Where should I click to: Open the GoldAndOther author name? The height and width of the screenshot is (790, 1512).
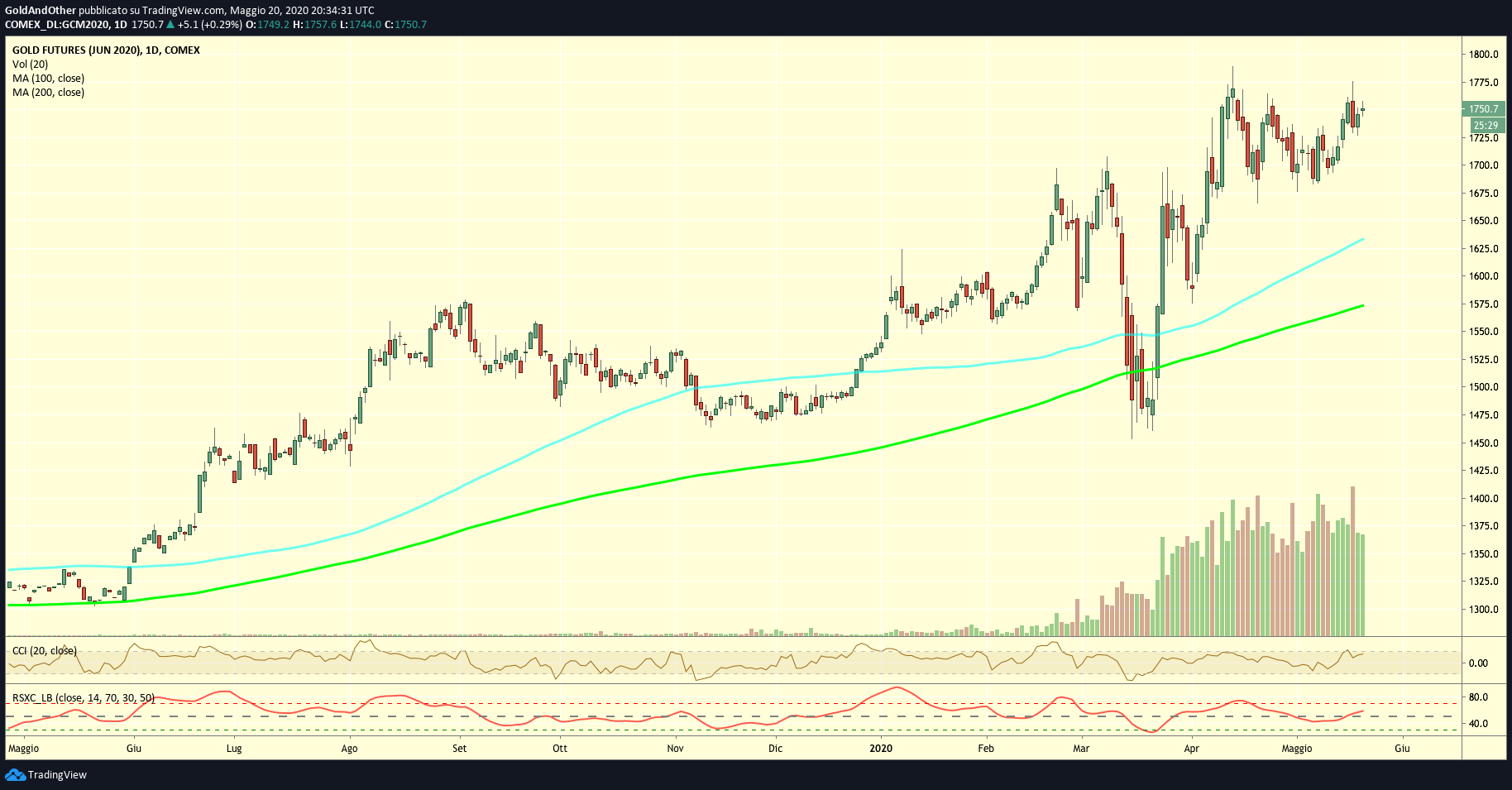[x=41, y=11]
